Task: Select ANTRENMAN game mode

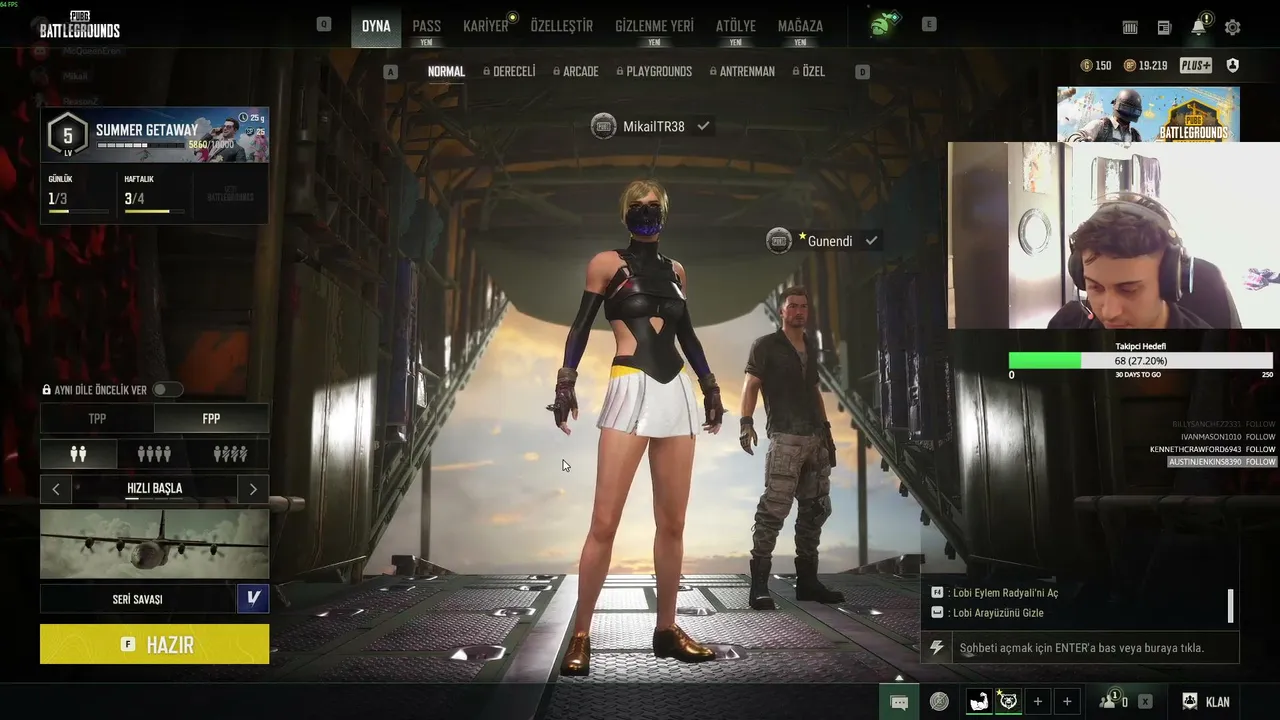Action: click(741, 72)
